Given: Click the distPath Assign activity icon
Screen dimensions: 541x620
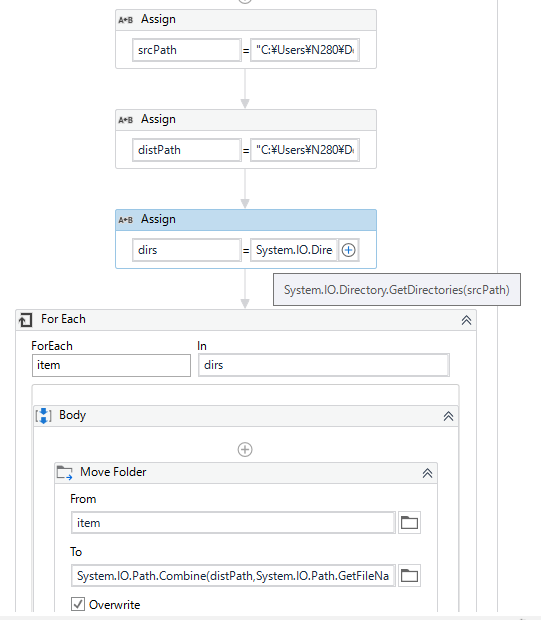Looking at the screenshot, I should (x=125, y=120).
